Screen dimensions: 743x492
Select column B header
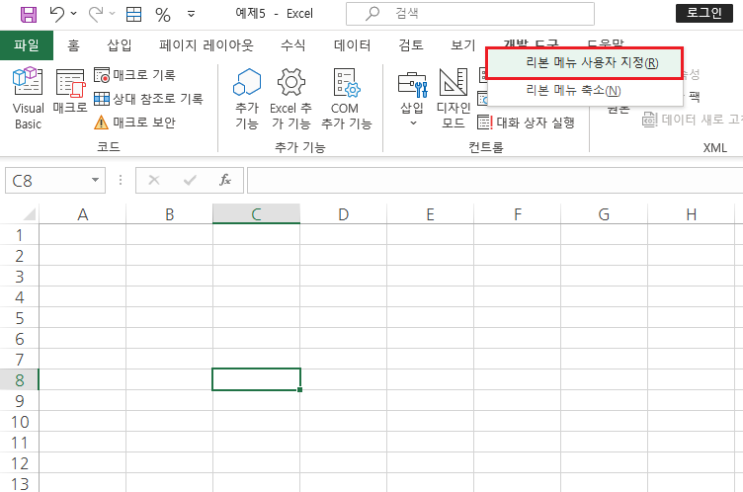[x=169, y=214]
